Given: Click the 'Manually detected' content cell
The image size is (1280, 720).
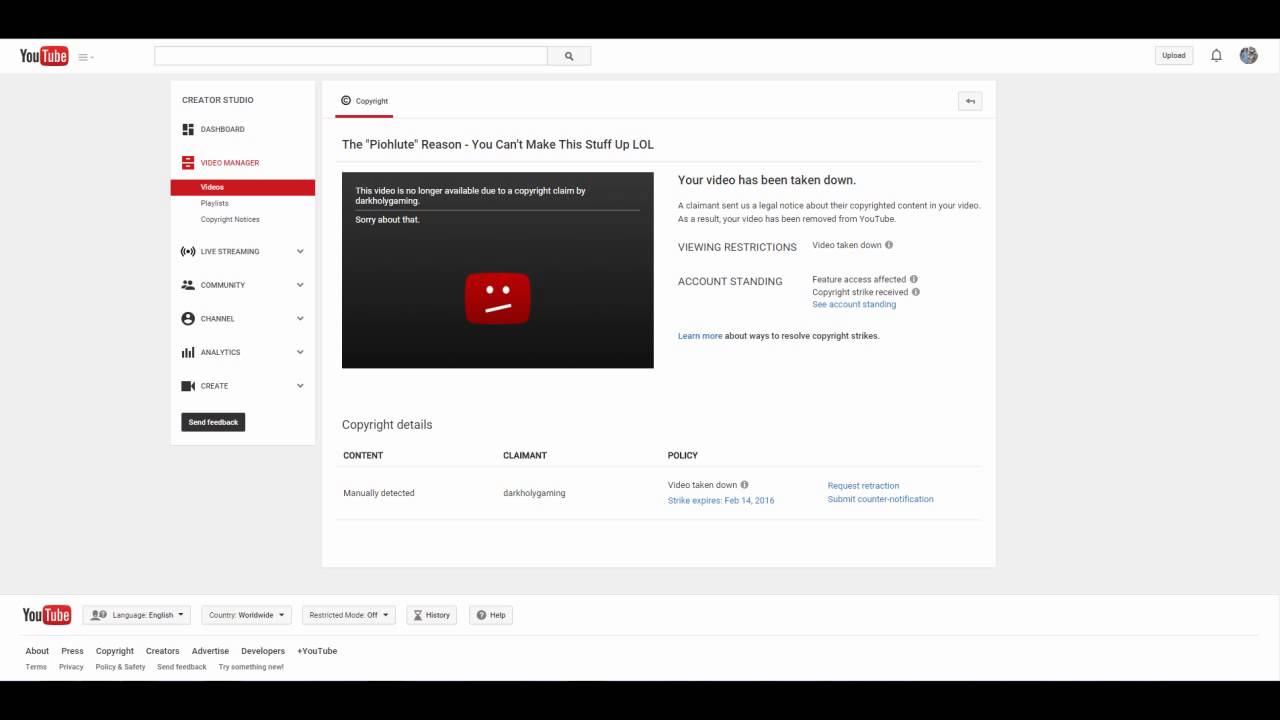Looking at the screenshot, I should [x=379, y=493].
